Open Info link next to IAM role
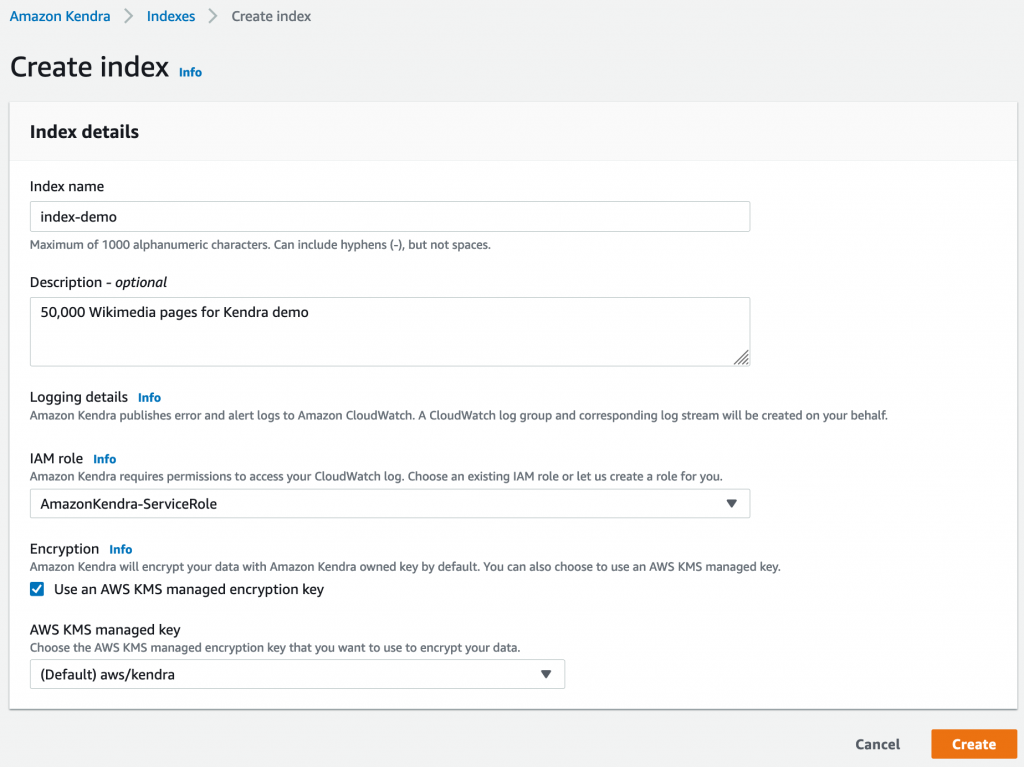Viewport: 1024px width, 767px height. (x=105, y=459)
